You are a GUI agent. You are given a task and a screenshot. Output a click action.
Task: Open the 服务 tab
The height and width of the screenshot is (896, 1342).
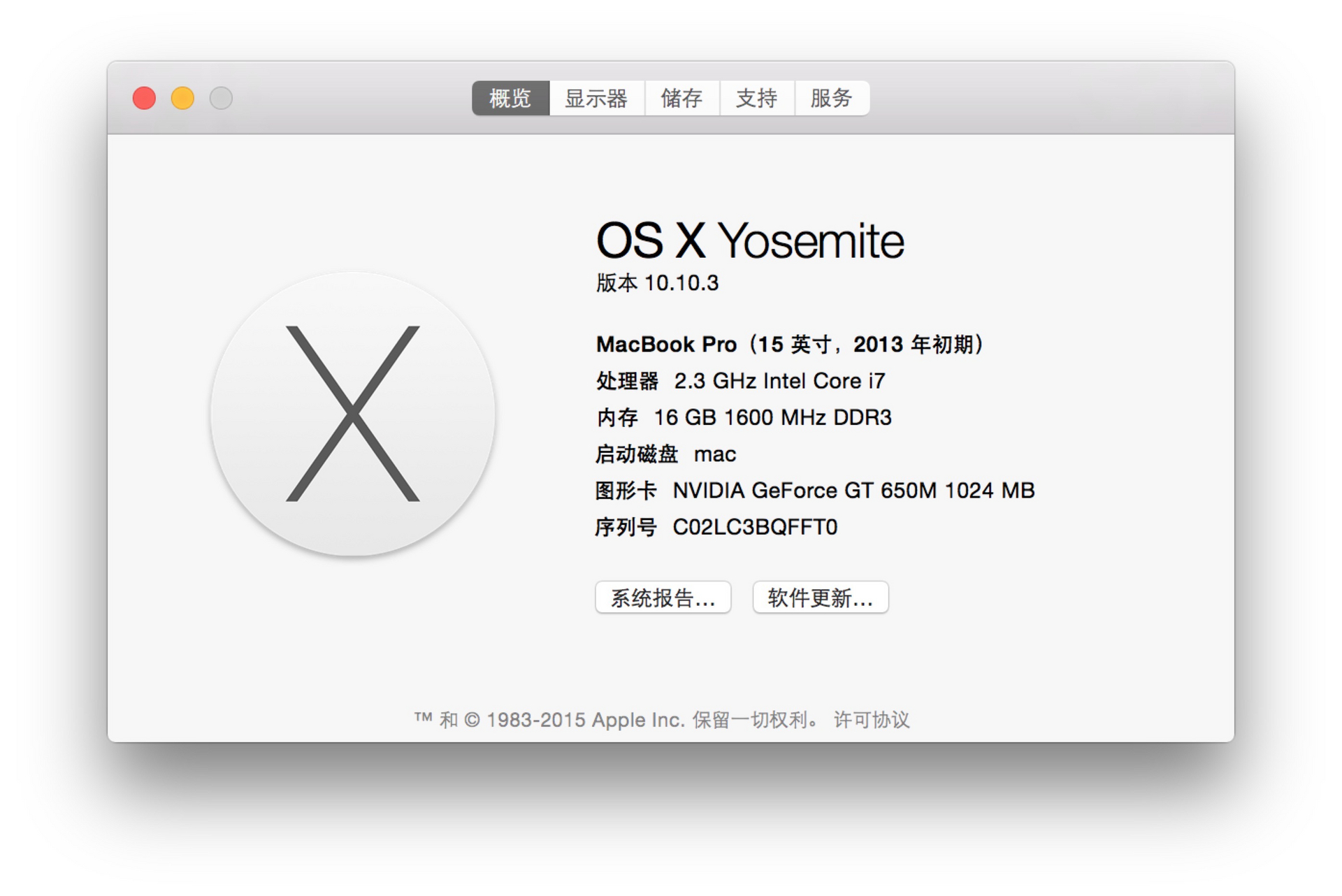tap(832, 98)
